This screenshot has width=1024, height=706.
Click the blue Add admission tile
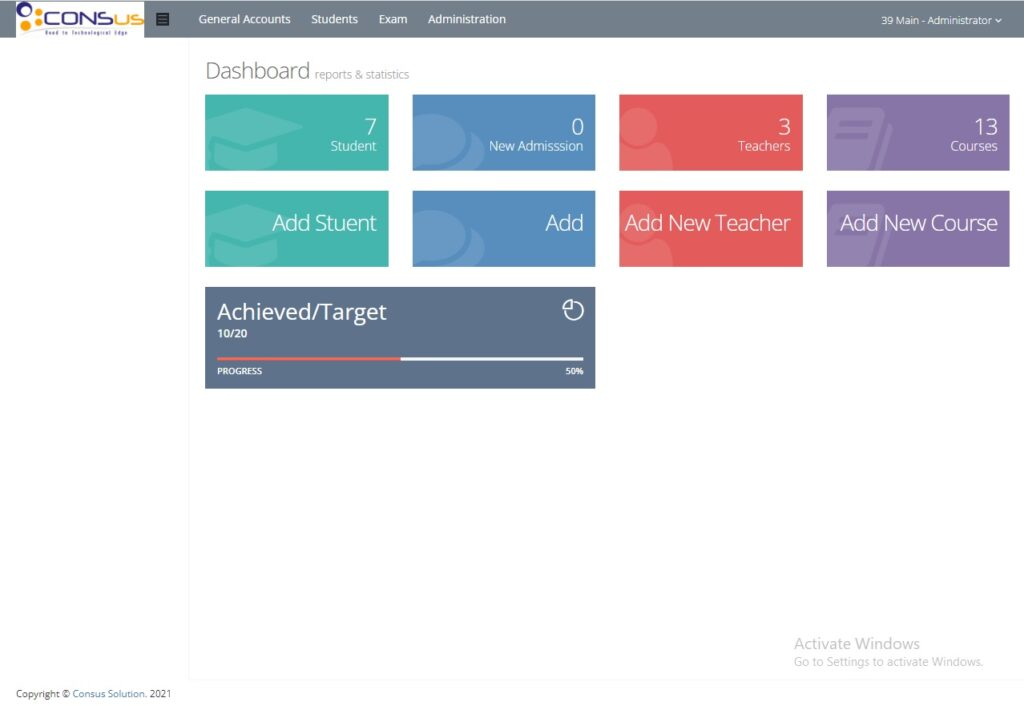(x=503, y=228)
